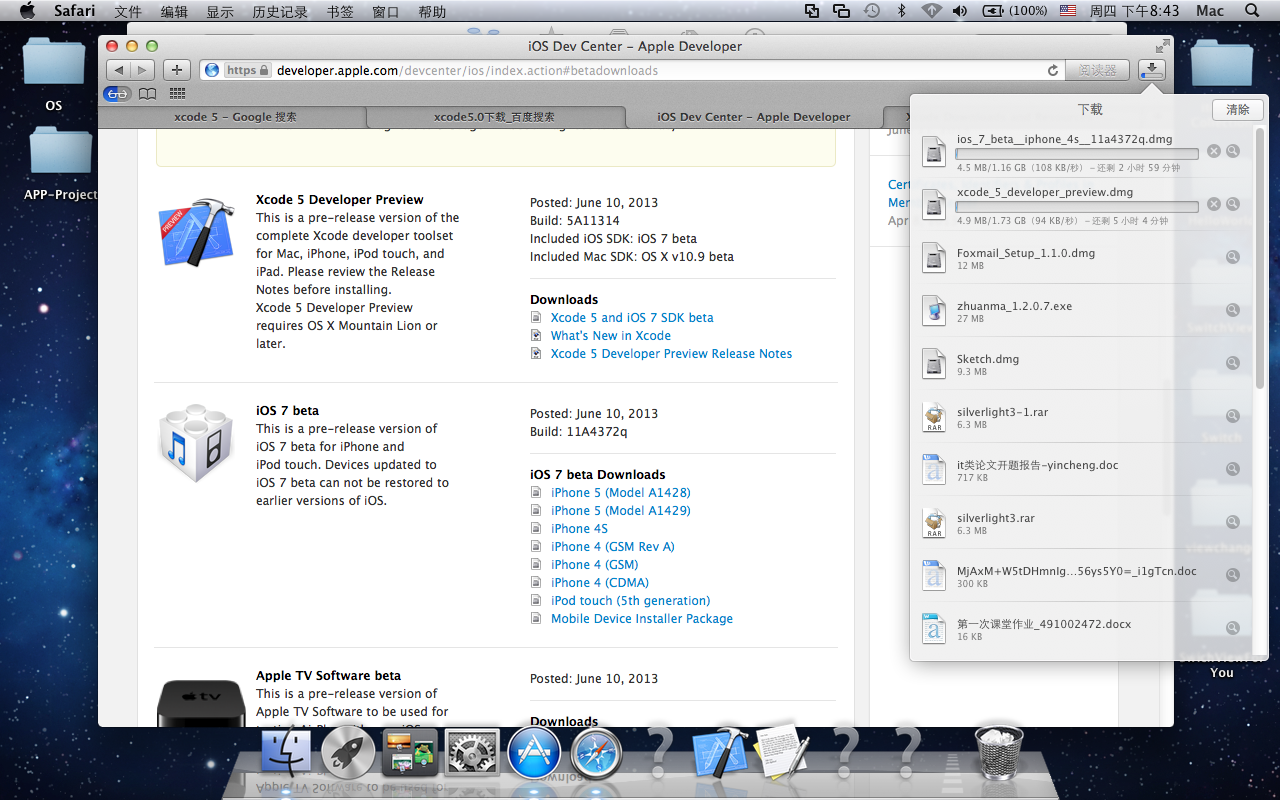Click the it类论文开题报告-yincheng.doc download entry
Image resolution: width=1280 pixels, height=800 pixels.
point(1082,470)
